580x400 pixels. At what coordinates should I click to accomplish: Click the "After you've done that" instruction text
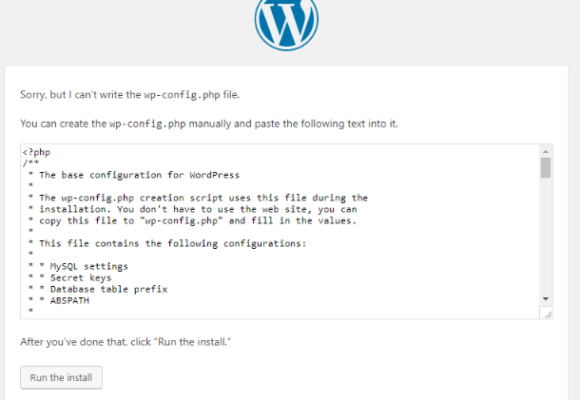[x=125, y=342]
